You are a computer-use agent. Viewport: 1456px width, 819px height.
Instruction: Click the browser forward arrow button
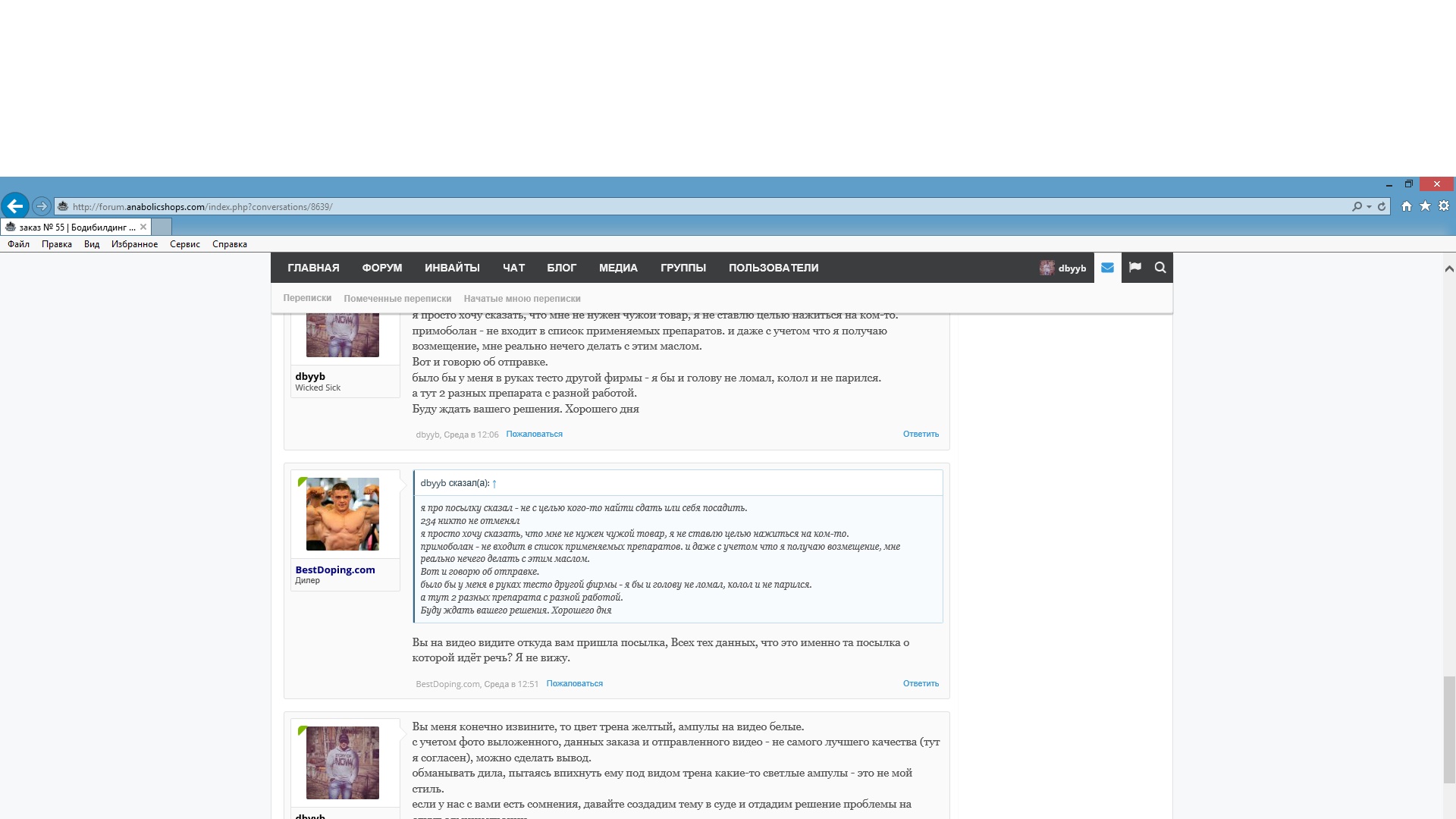(x=42, y=206)
